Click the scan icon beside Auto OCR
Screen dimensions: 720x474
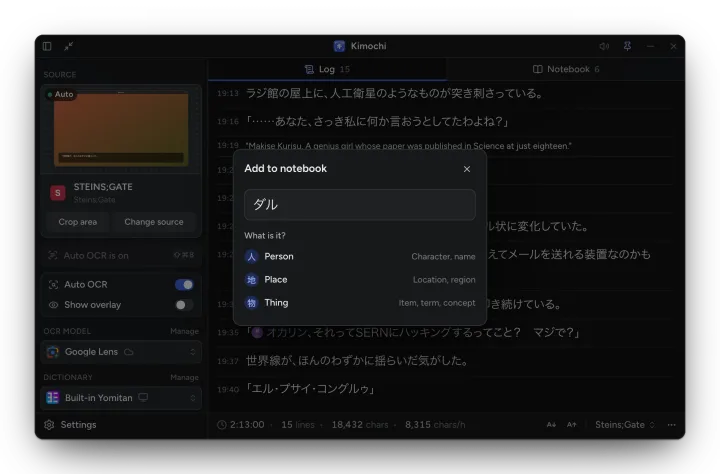point(53,285)
